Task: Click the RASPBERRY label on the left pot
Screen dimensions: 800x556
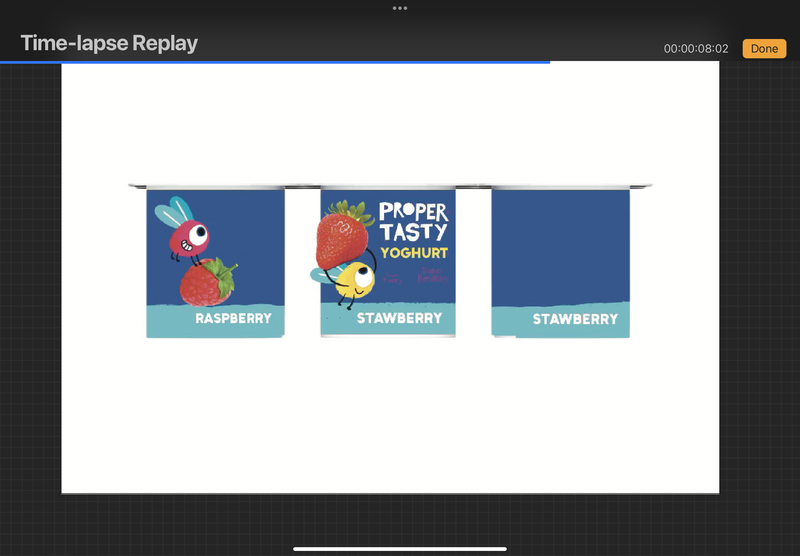Action: click(x=233, y=319)
